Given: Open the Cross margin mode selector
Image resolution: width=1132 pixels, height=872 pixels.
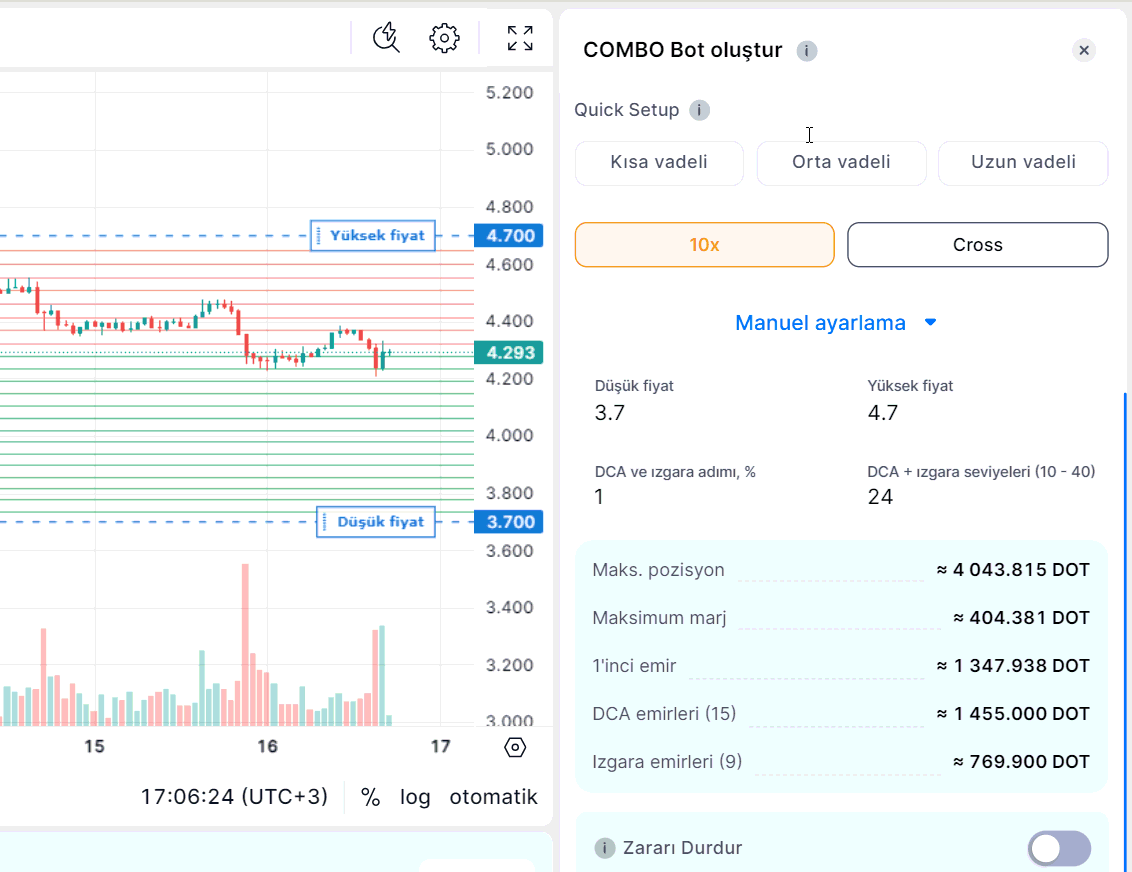Looking at the screenshot, I should 977,245.
